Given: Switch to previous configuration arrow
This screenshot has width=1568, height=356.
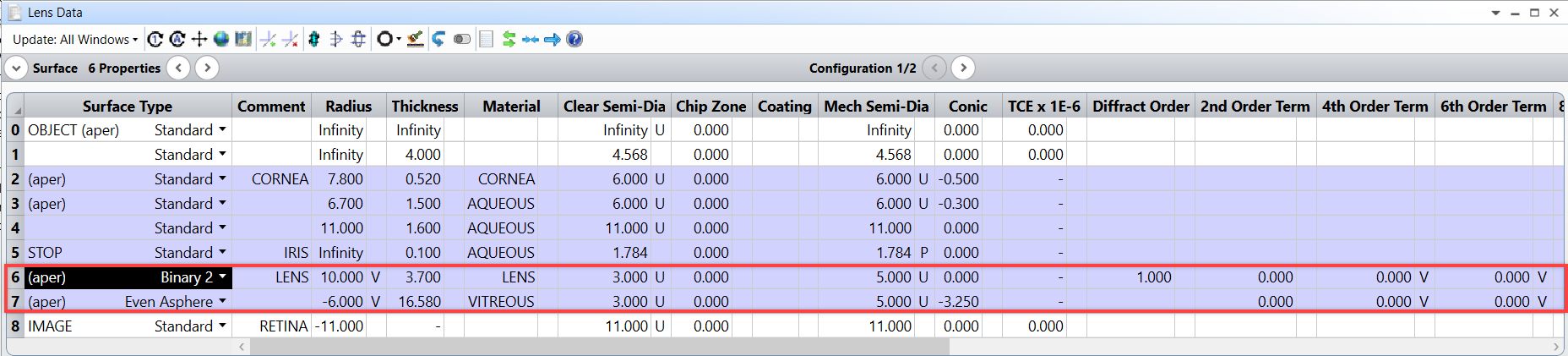Looking at the screenshot, I should (x=934, y=68).
